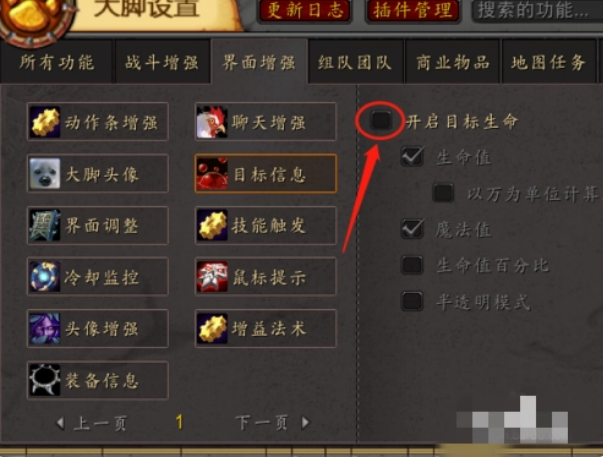
Task: Click the 插件管理 button
Action: pos(413,10)
